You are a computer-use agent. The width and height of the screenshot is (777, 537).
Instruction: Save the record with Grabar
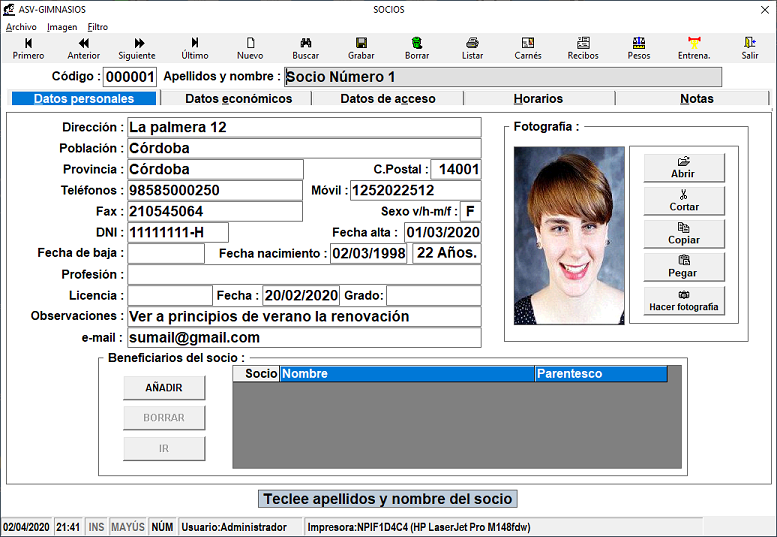[361, 48]
